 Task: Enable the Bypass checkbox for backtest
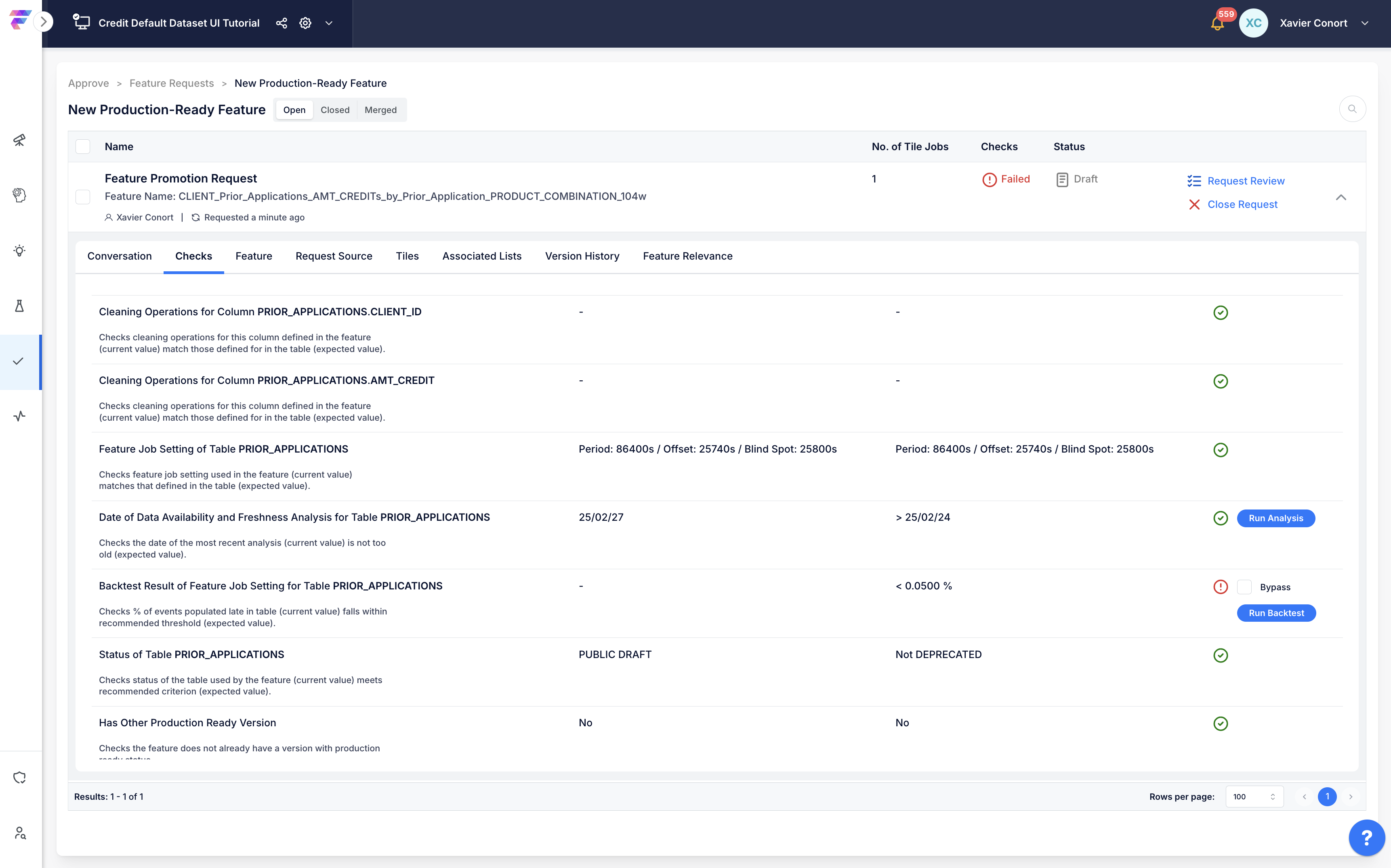pos(1244,587)
